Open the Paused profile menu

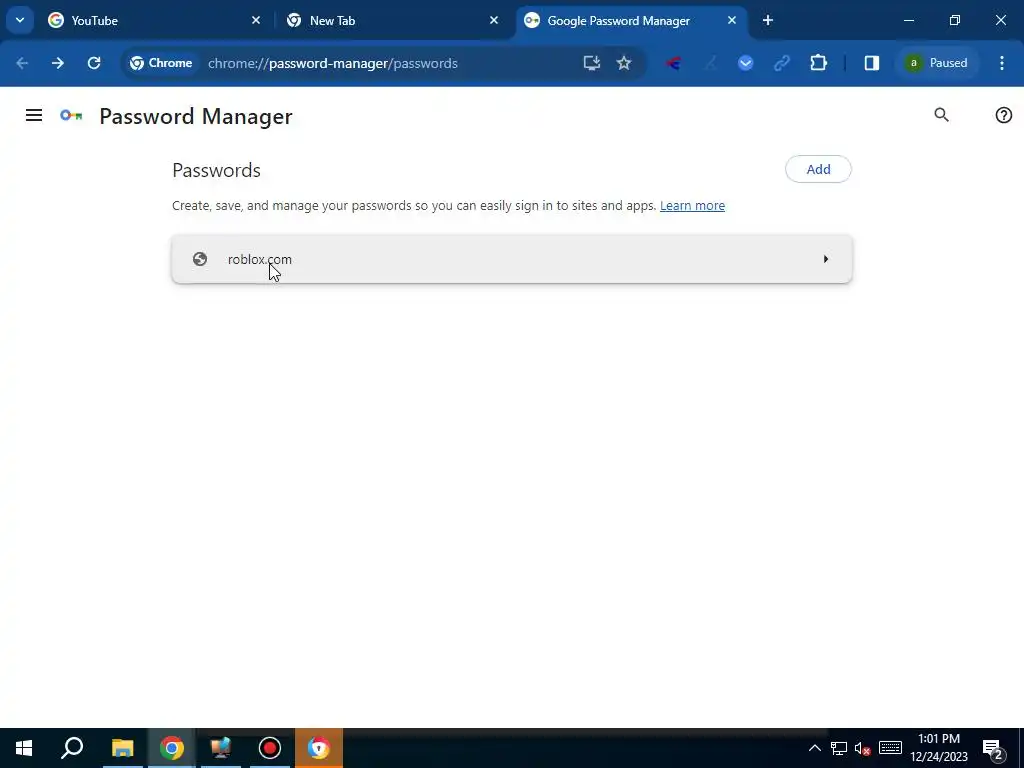point(936,63)
